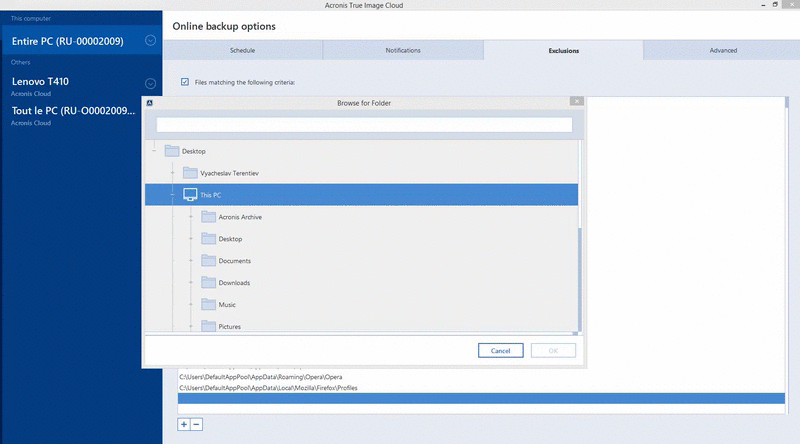Select the Mozilla\Firefox\Profiles exclusion path
This screenshot has height=444, width=800.
click(x=268, y=388)
